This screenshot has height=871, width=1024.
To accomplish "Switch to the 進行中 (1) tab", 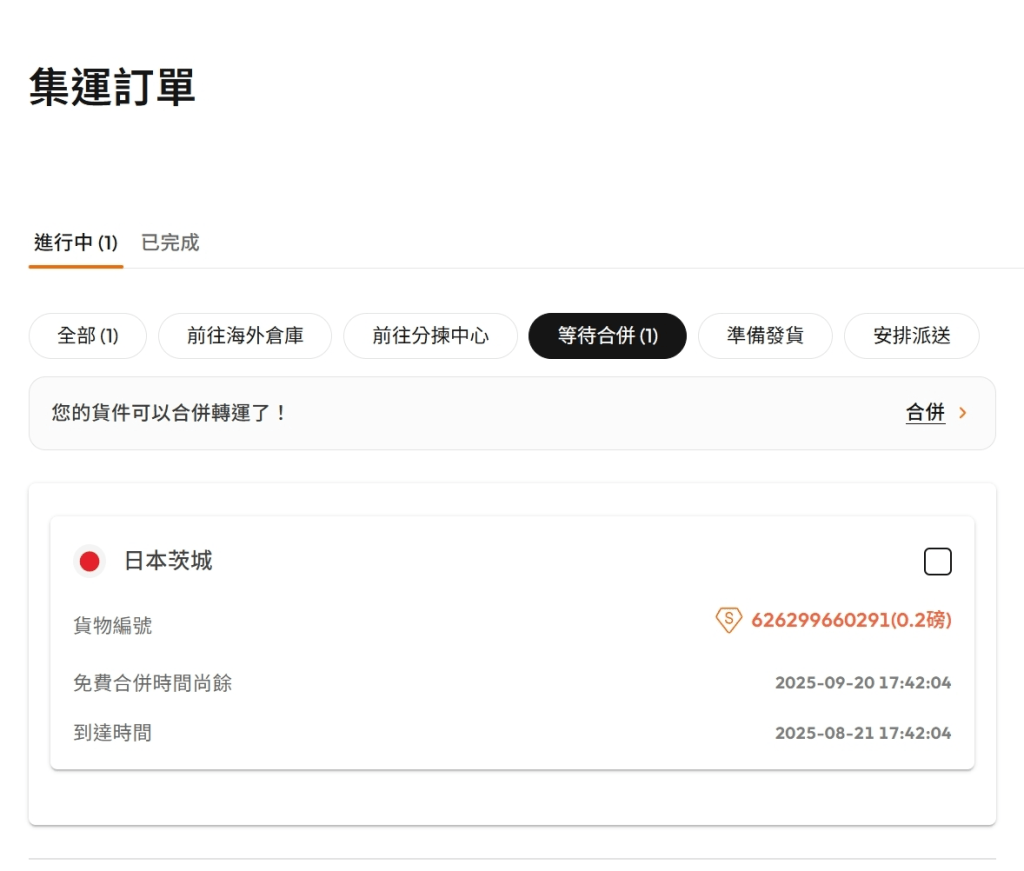I will click(x=76, y=243).
